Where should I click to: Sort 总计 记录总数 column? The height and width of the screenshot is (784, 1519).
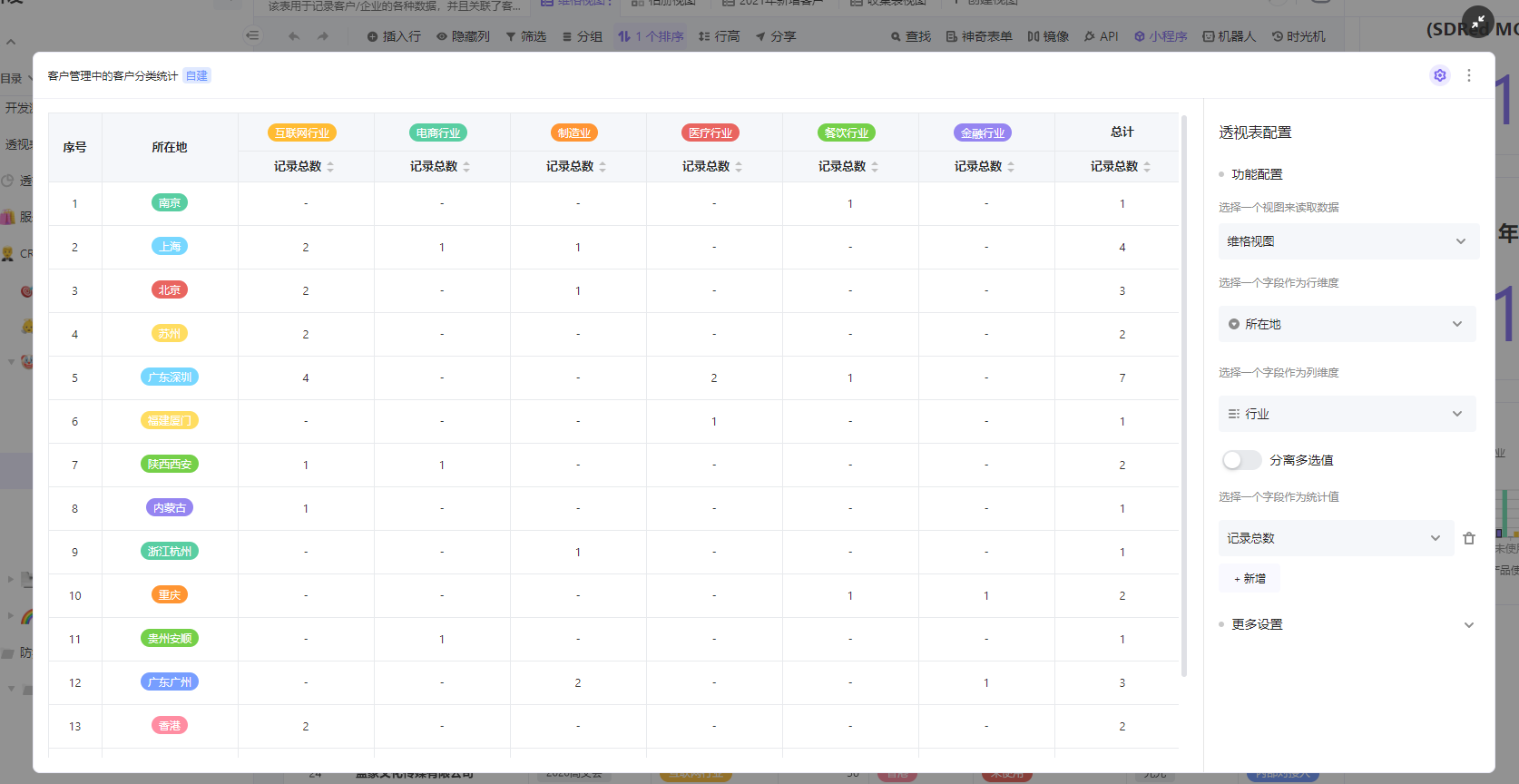point(1147,167)
